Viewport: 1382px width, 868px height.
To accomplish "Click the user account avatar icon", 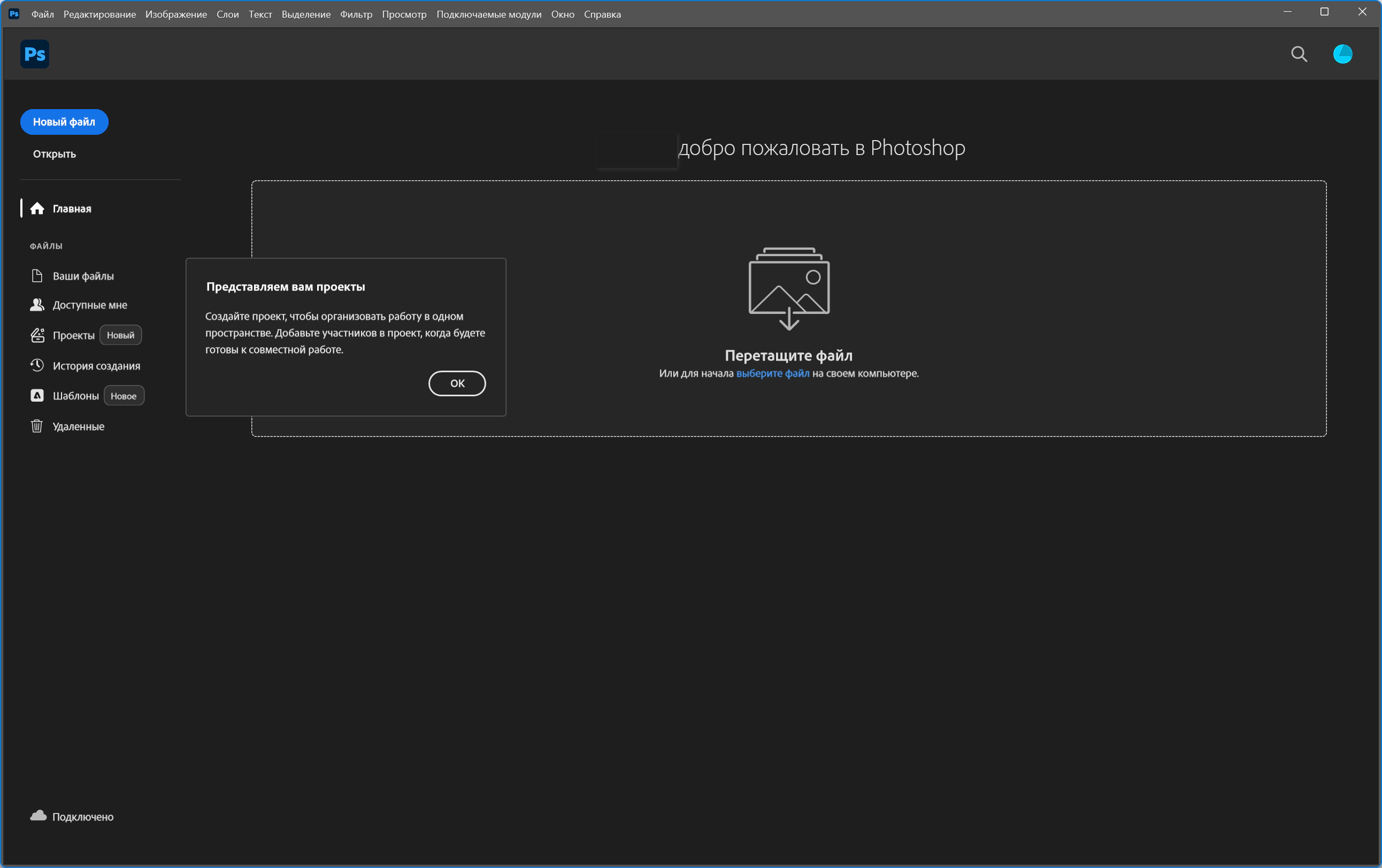I will coord(1342,54).
